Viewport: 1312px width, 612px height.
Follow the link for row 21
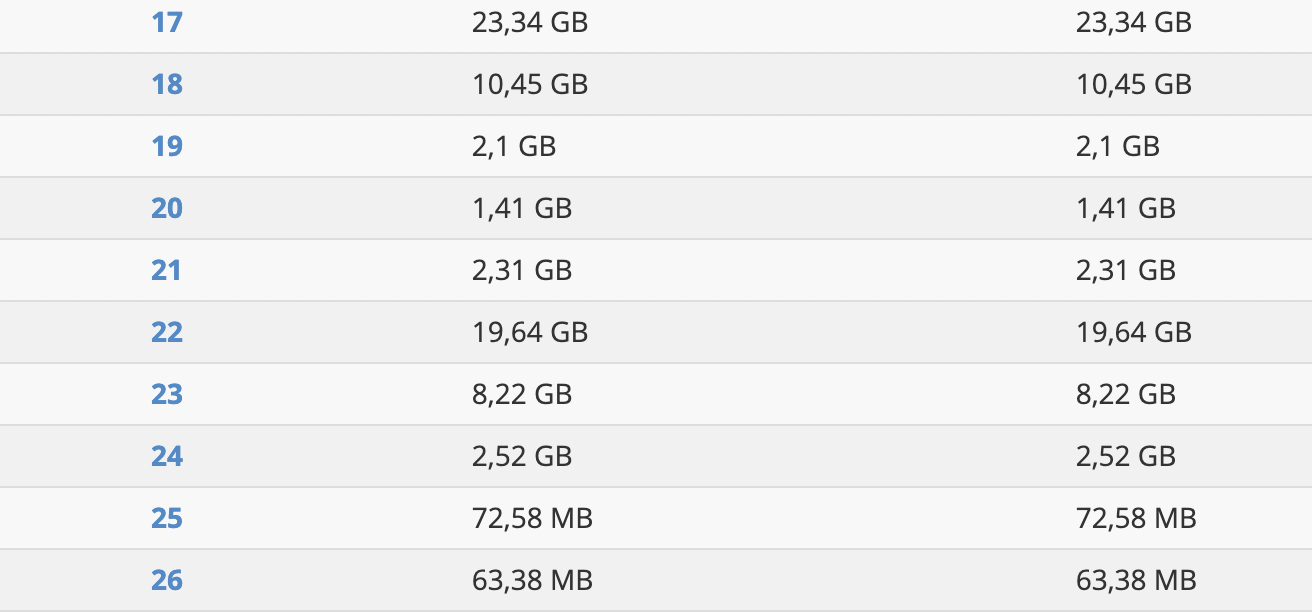pyautogui.click(x=167, y=270)
